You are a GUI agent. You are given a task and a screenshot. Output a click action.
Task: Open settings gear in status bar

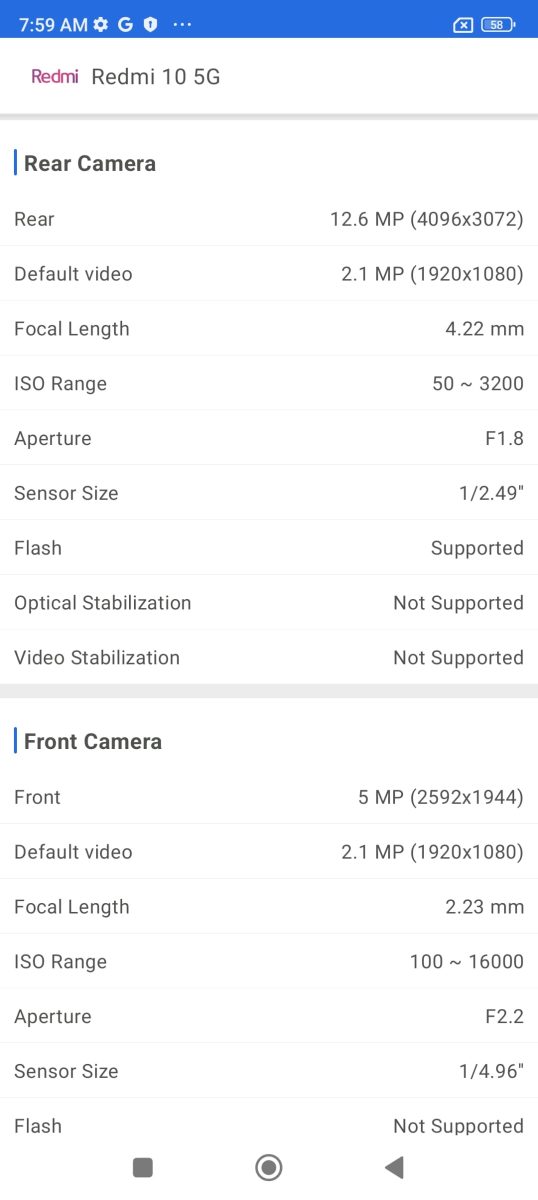pos(100,25)
